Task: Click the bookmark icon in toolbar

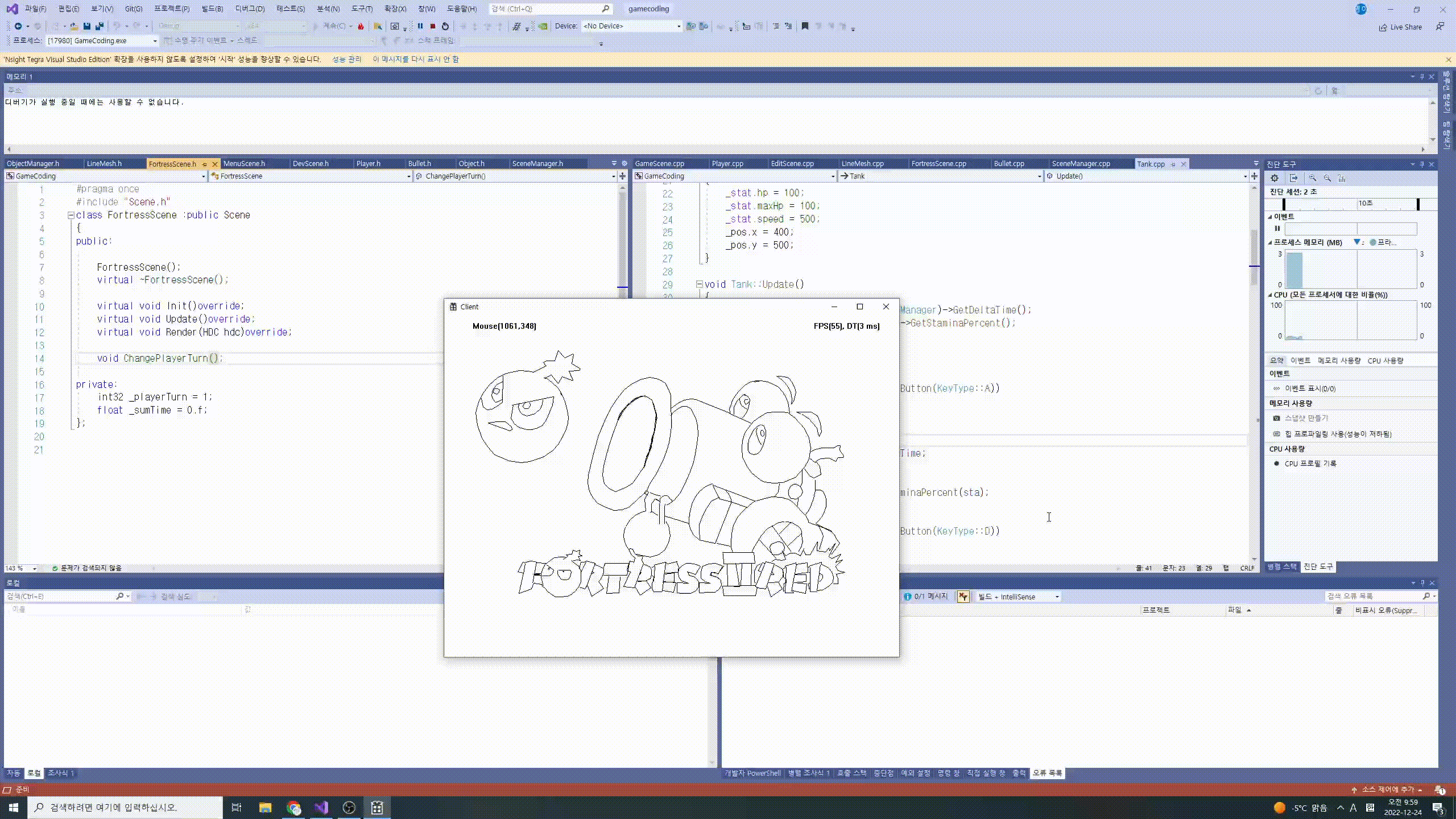Action: click(x=805, y=26)
